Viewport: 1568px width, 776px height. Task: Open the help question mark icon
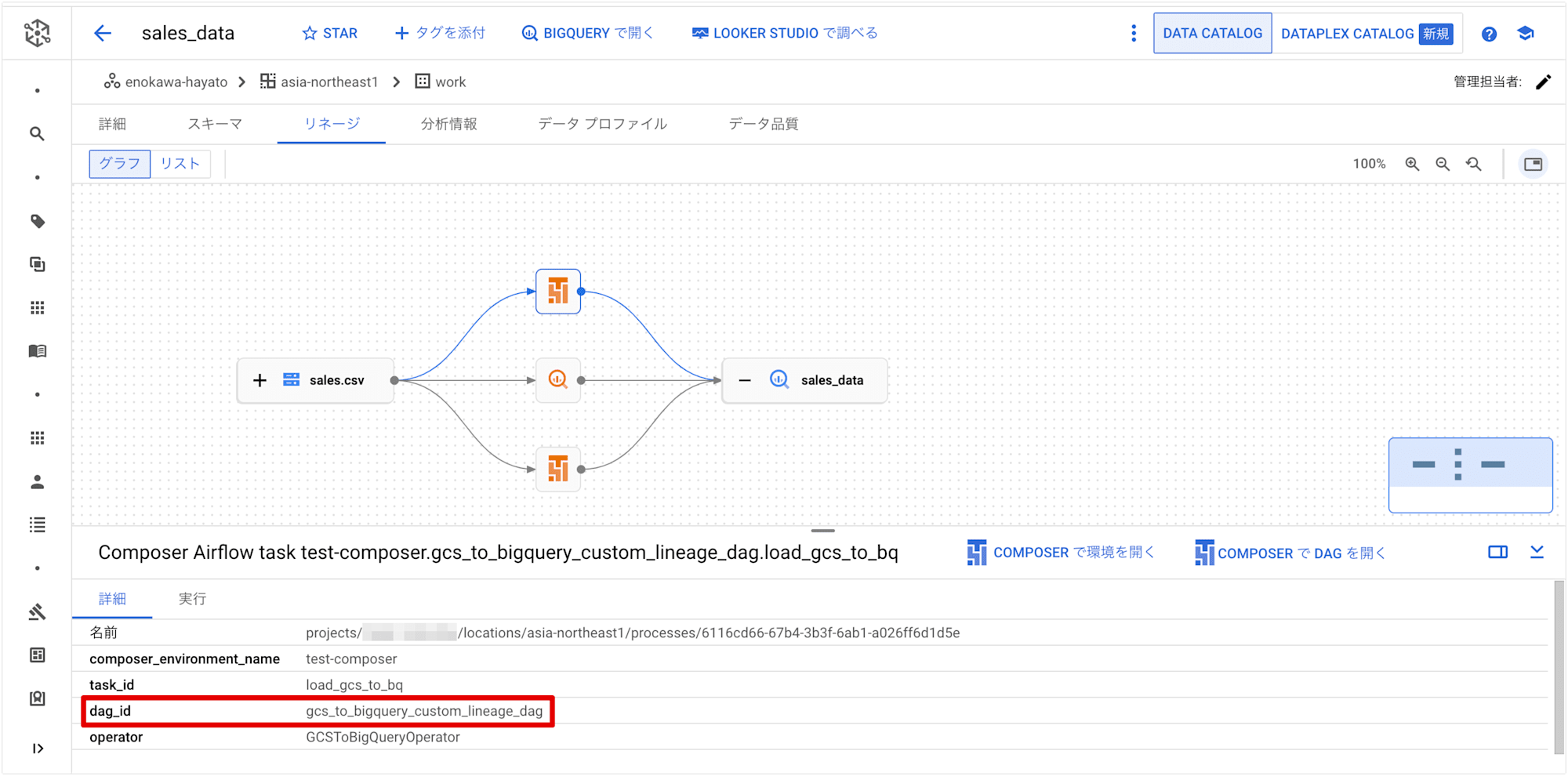[1489, 34]
